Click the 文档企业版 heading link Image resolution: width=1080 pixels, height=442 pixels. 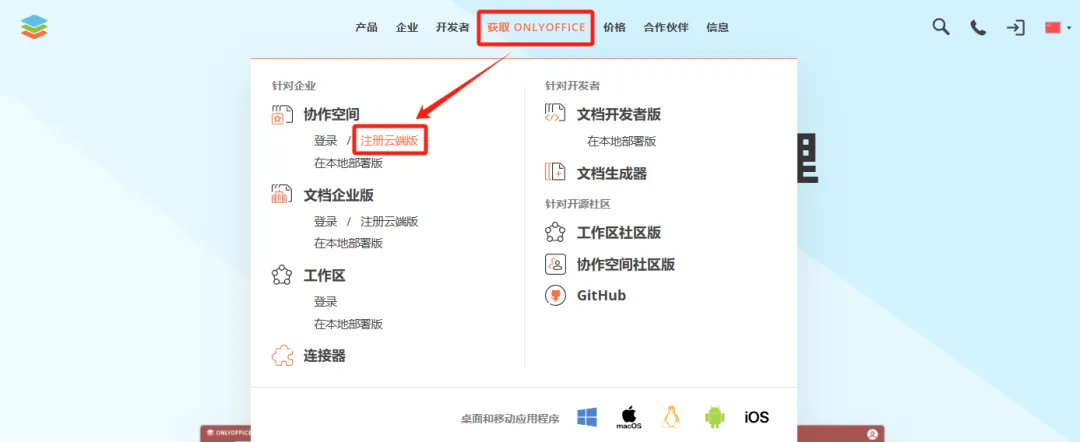(338, 195)
